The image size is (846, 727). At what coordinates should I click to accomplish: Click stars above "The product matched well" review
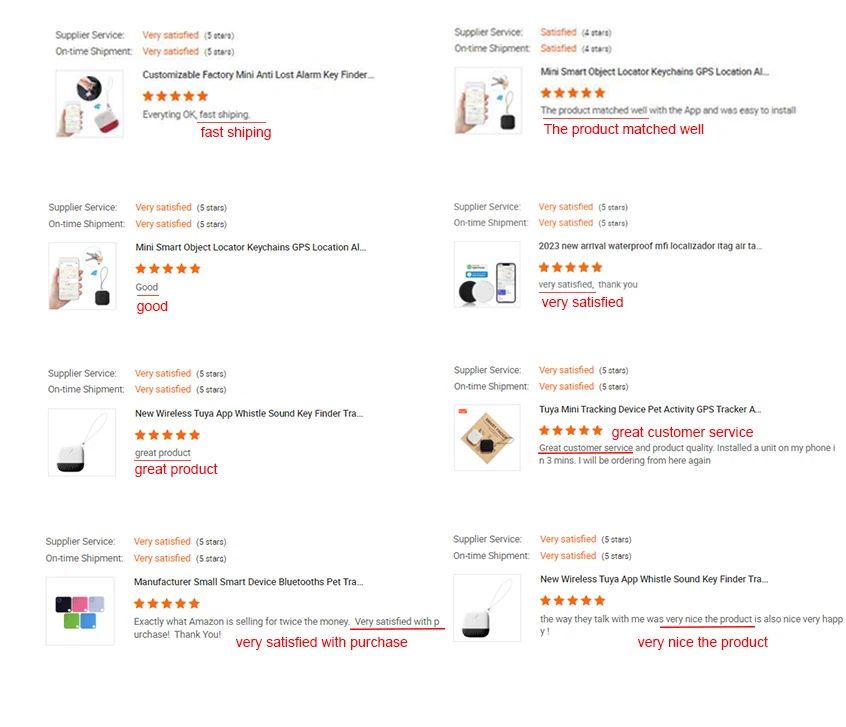pyautogui.click(x=573, y=93)
